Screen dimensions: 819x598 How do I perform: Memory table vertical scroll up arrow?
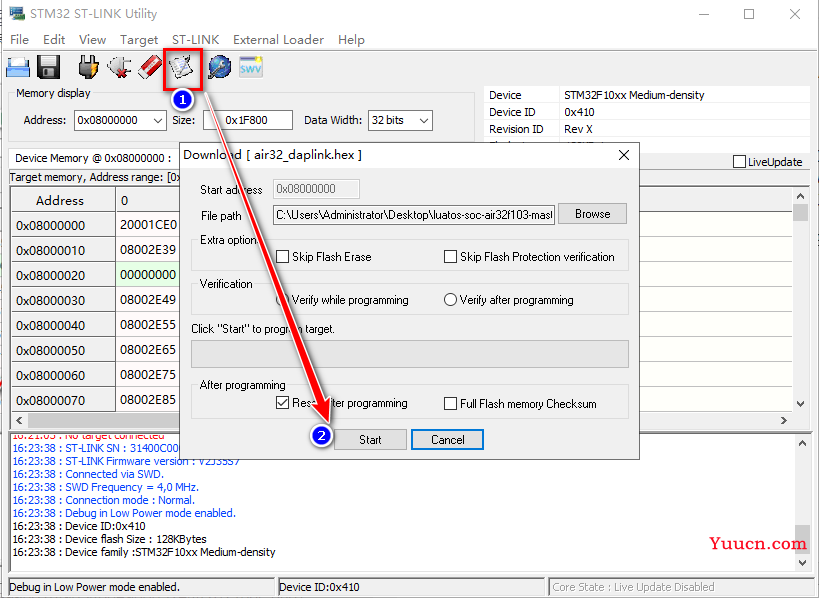click(800, 196)
